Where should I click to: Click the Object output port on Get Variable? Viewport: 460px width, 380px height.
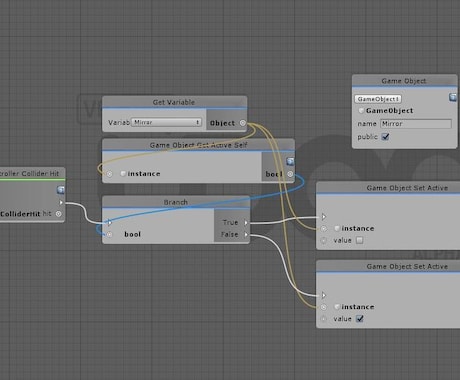pyautogui.click(x=243, y=123)
